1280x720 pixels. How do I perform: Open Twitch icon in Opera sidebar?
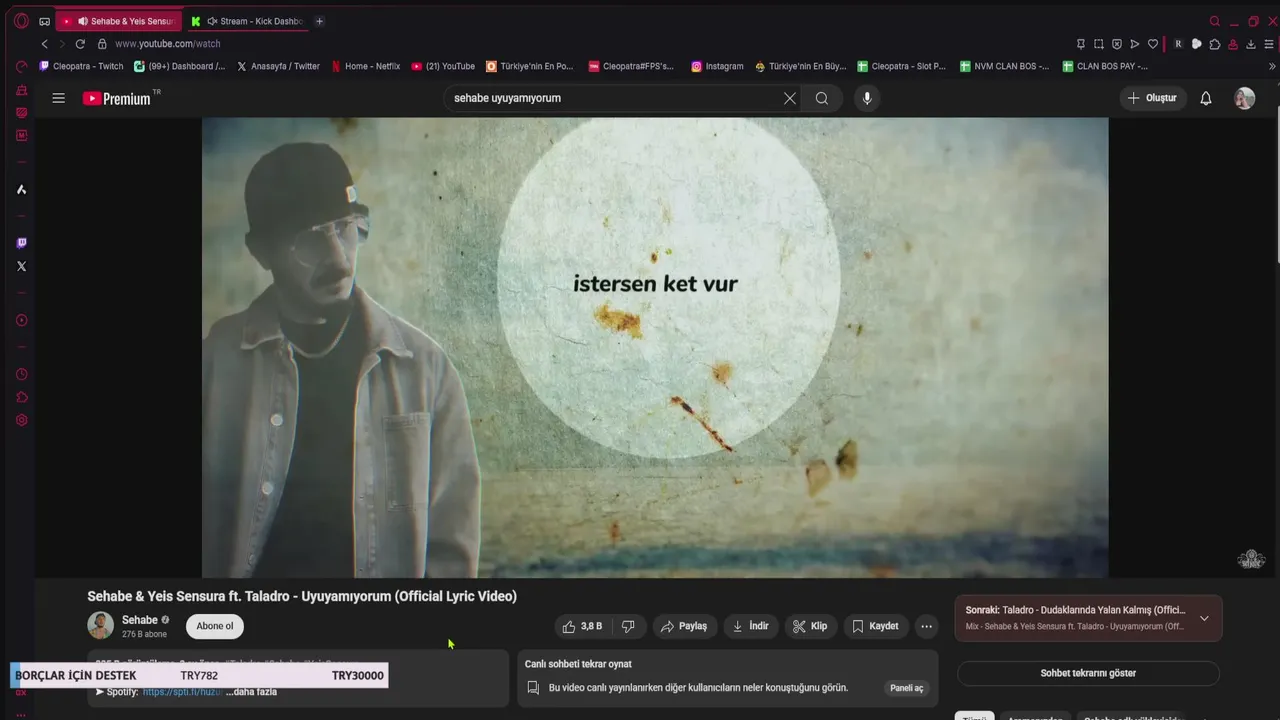pyautogui.click(x=21, y=243)
